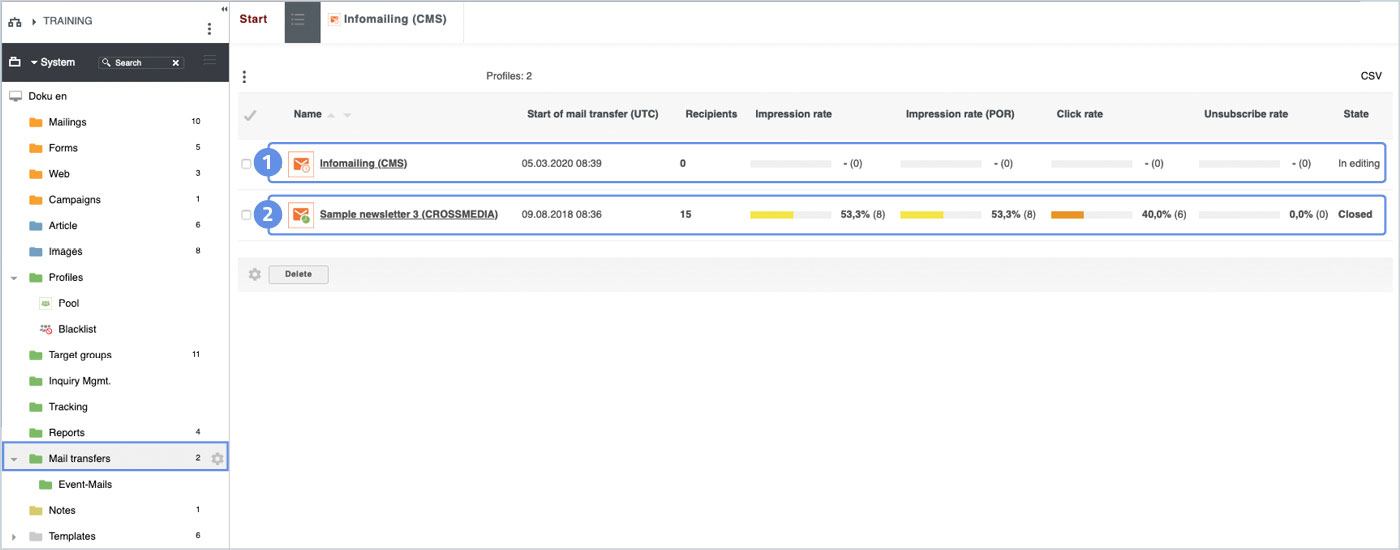Viewport: 1400px width, 550px height.
Task: Expand the Templates folder
Action: pyautogui.click(x=14, y=537)
